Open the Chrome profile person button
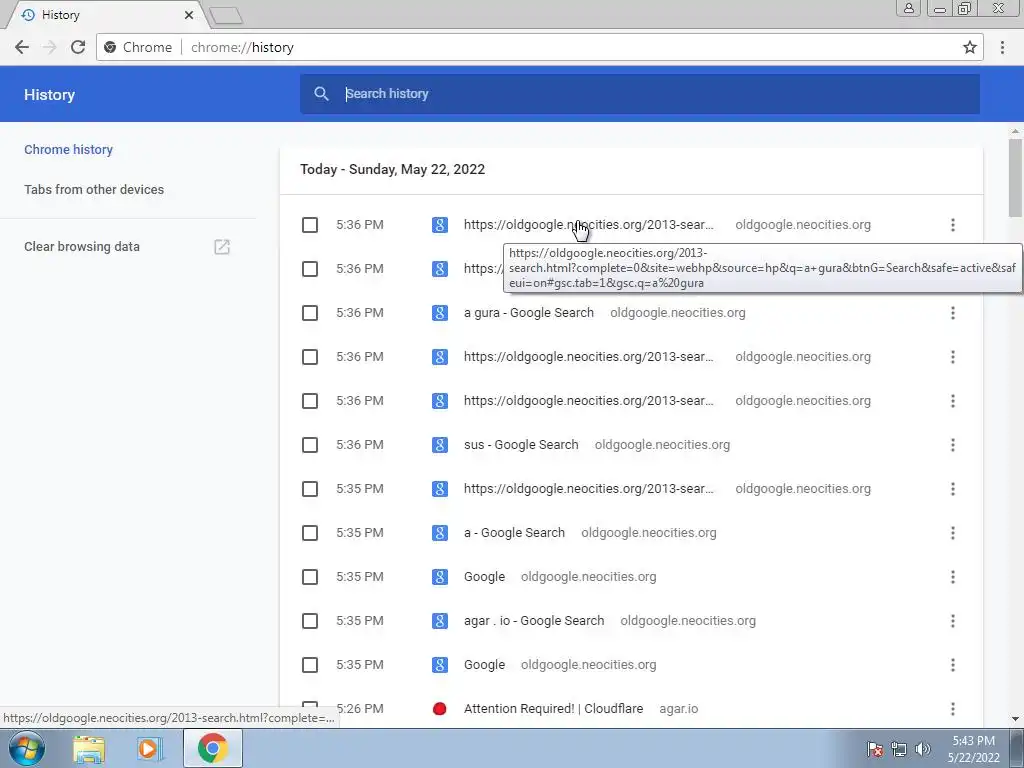The image size is (1024, 768). (908, 8)
